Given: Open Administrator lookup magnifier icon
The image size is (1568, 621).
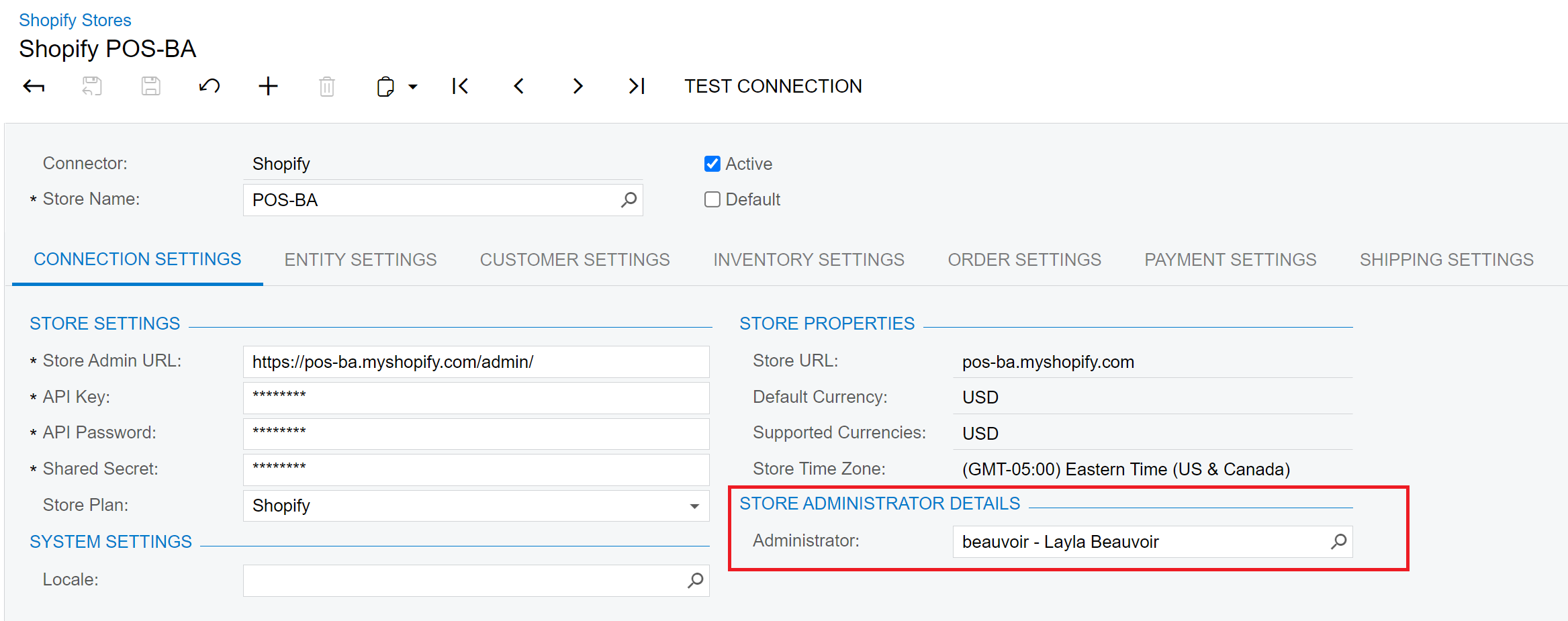Looking at the screenshot, I should [x=1339, y=542].
